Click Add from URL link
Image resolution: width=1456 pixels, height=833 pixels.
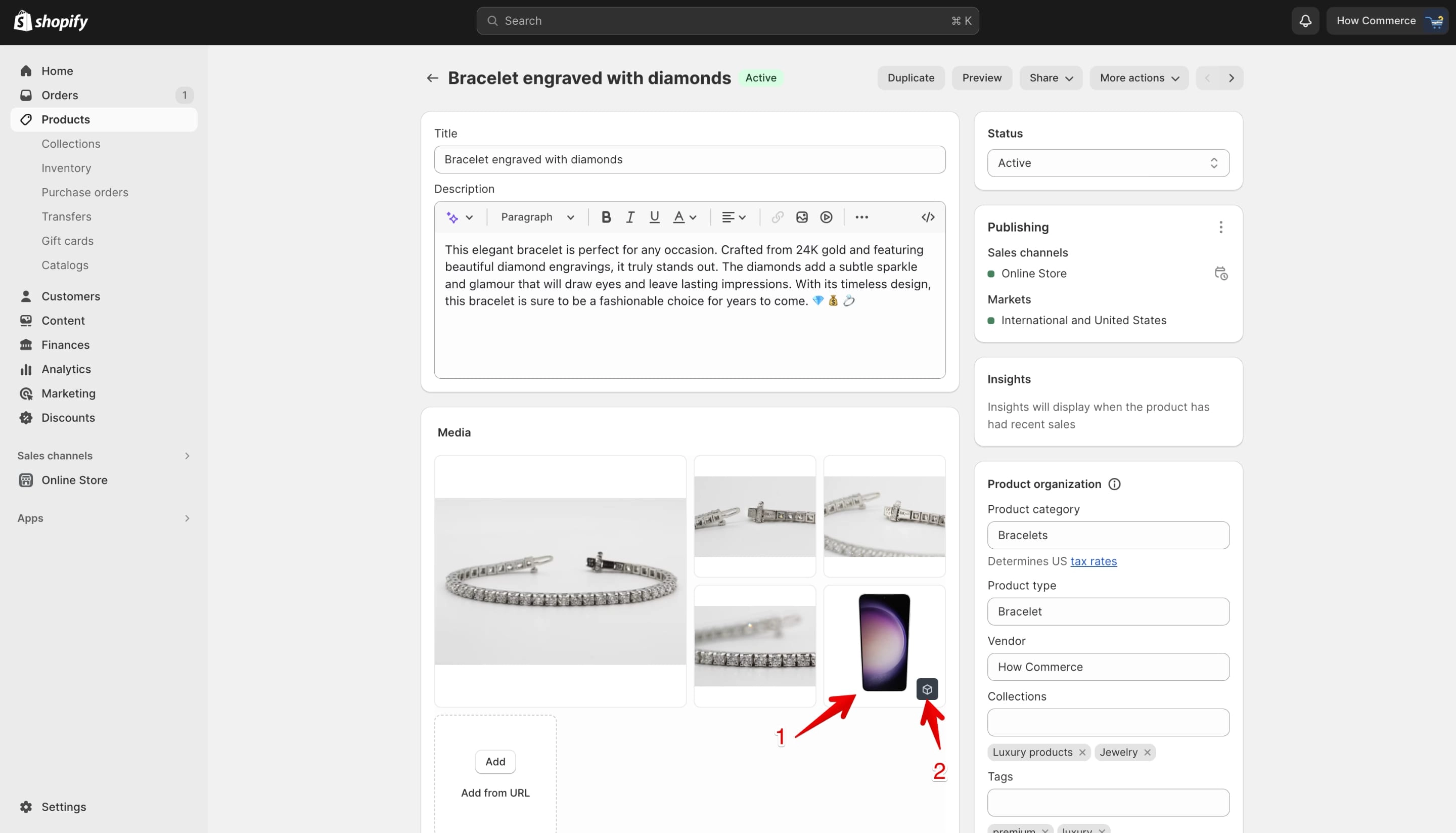(495, 793)
